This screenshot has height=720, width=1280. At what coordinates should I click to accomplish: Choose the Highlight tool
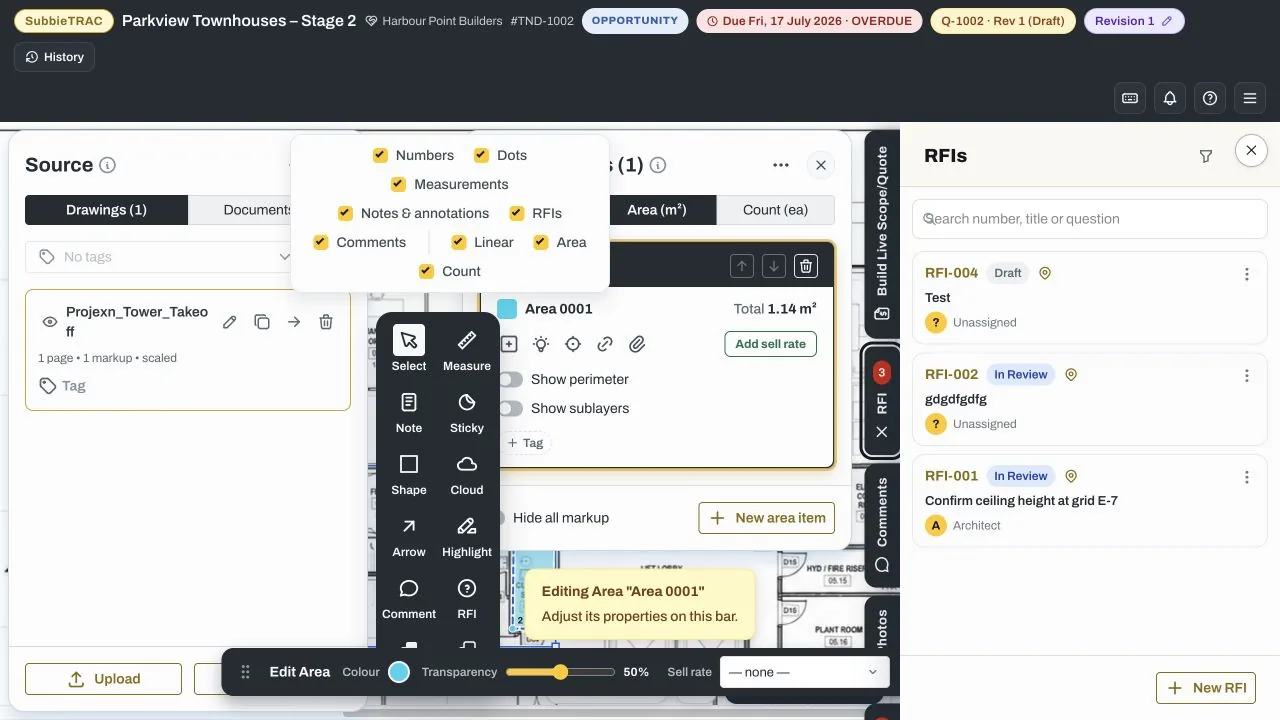click(x=466, y=534)
